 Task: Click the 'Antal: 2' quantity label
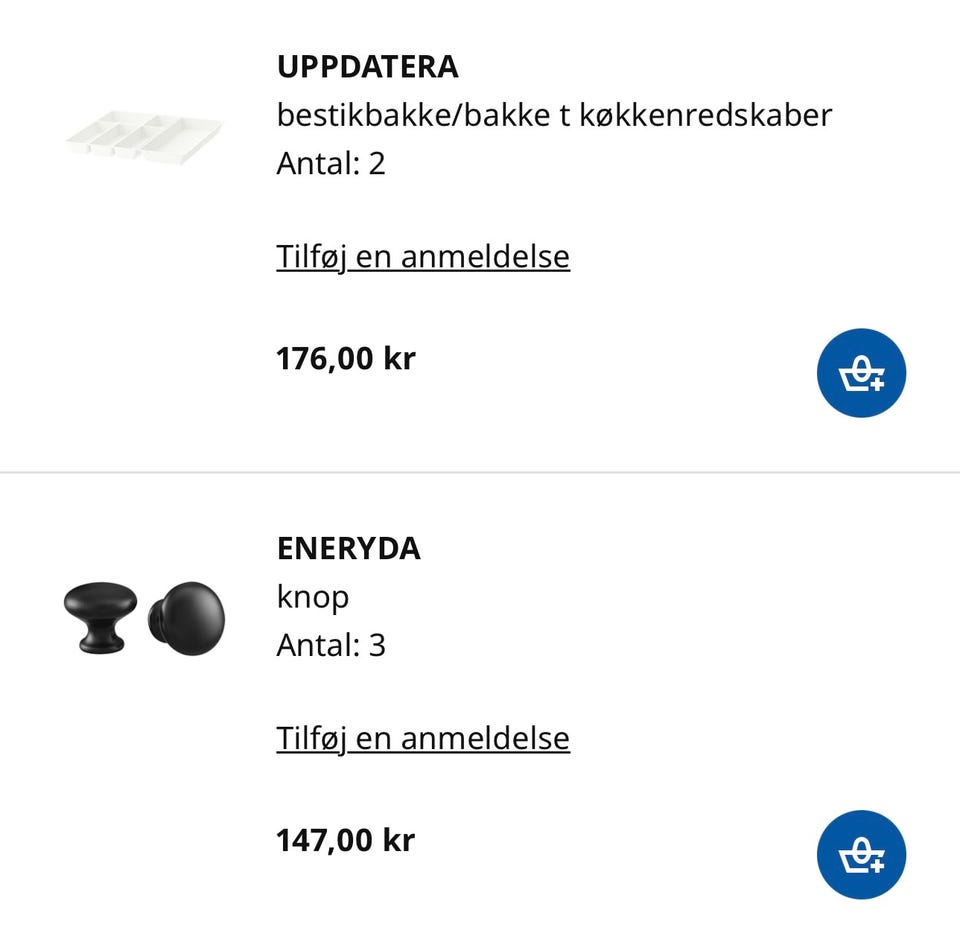pyautogui.click(x=331, y=163)
